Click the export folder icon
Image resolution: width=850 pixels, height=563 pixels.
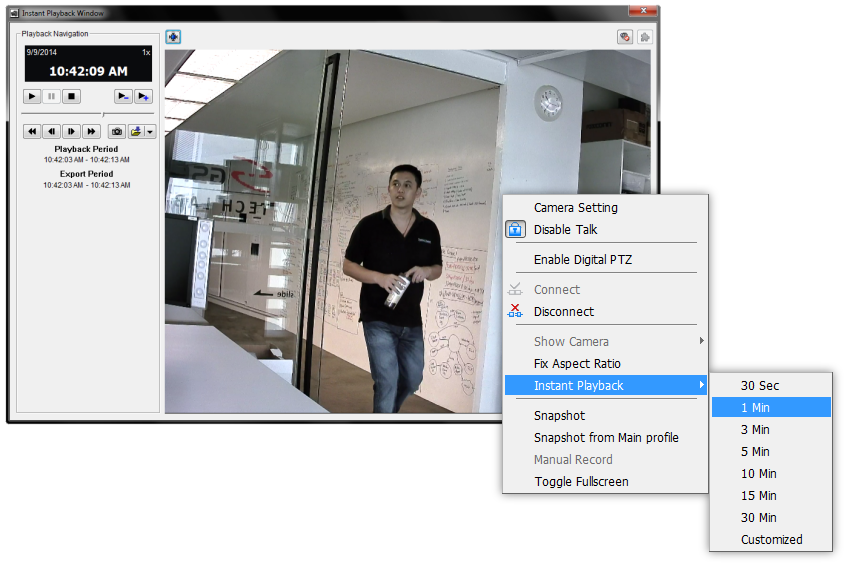pyautogui.click(x=136, y=131)
